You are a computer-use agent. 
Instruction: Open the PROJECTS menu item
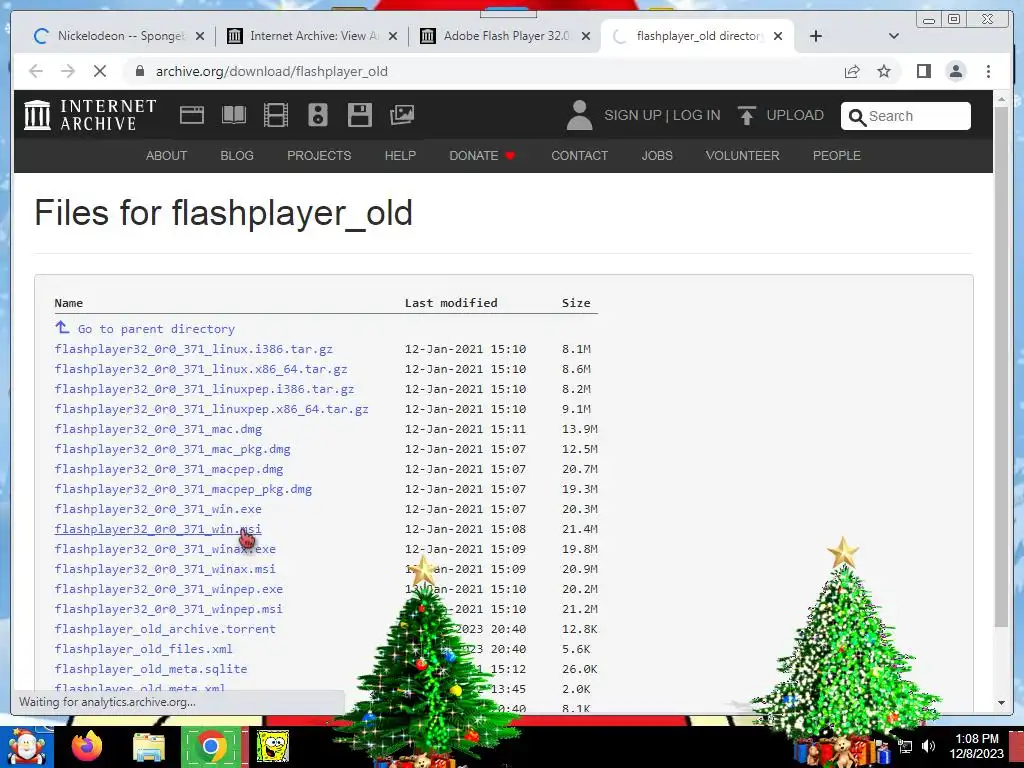coord(319,155)
